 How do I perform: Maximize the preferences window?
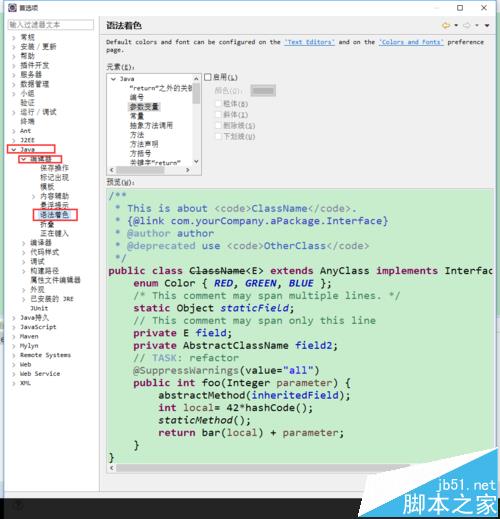click(460, 8)
